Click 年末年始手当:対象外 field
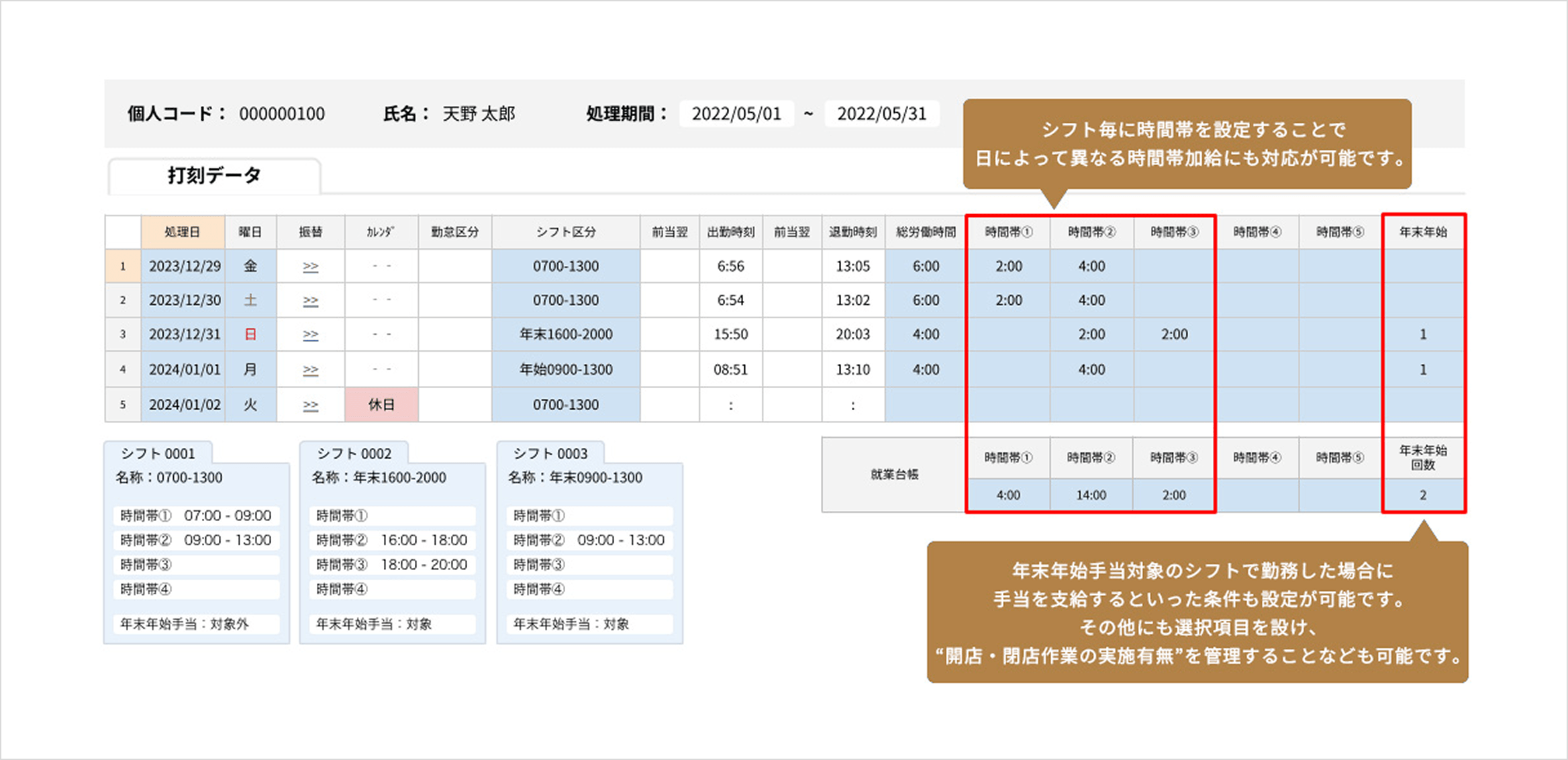Screen dimensions: 1568x760 pyautogui.click(x=196, y=624)
